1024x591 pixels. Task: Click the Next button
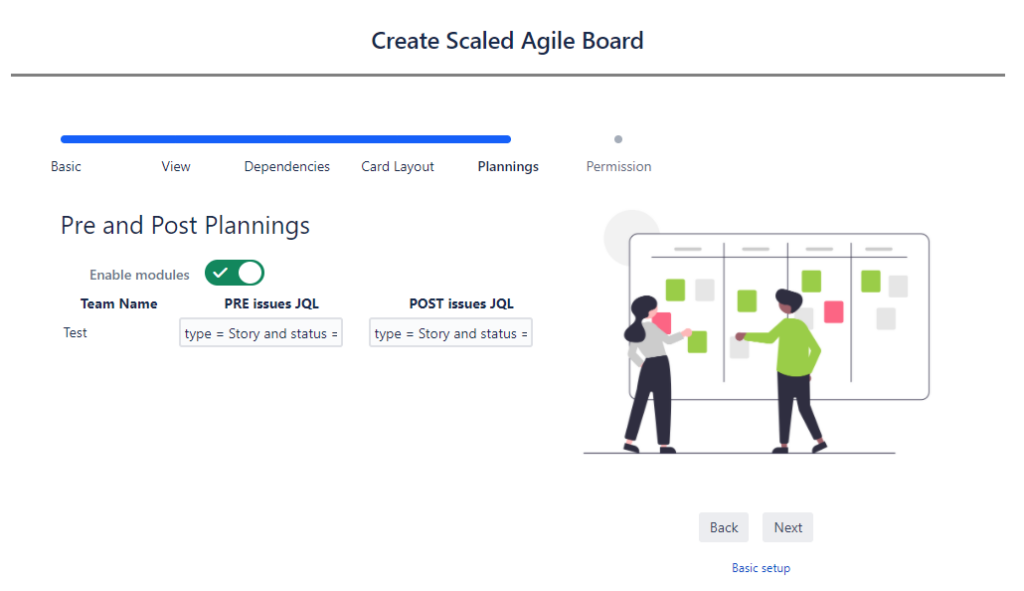[x=788, y=527]
